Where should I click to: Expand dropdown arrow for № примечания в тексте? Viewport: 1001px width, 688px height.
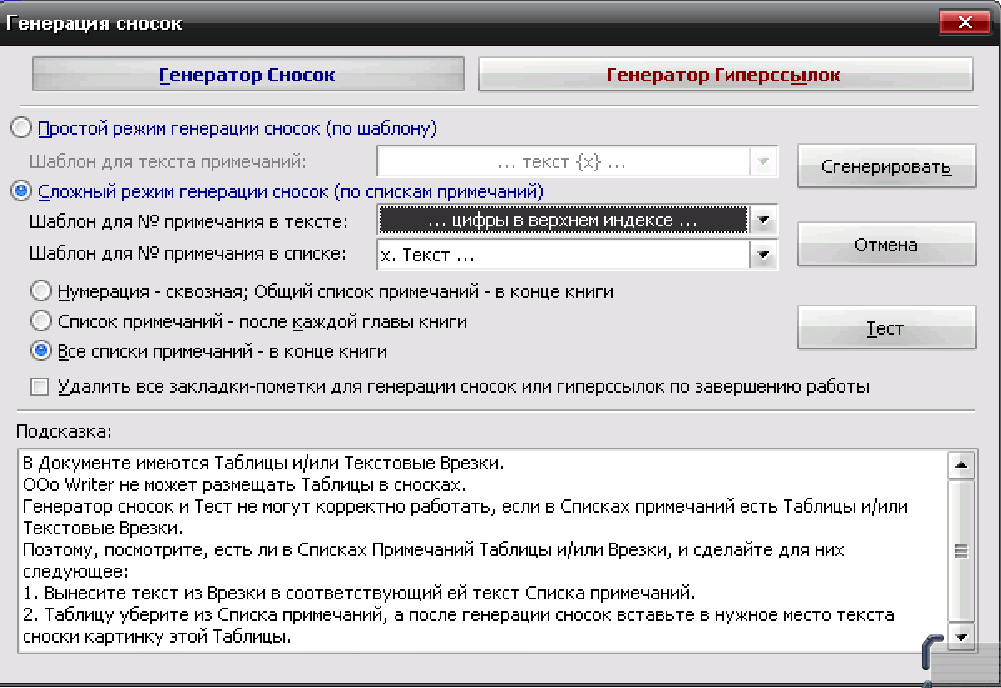(763, 220)
